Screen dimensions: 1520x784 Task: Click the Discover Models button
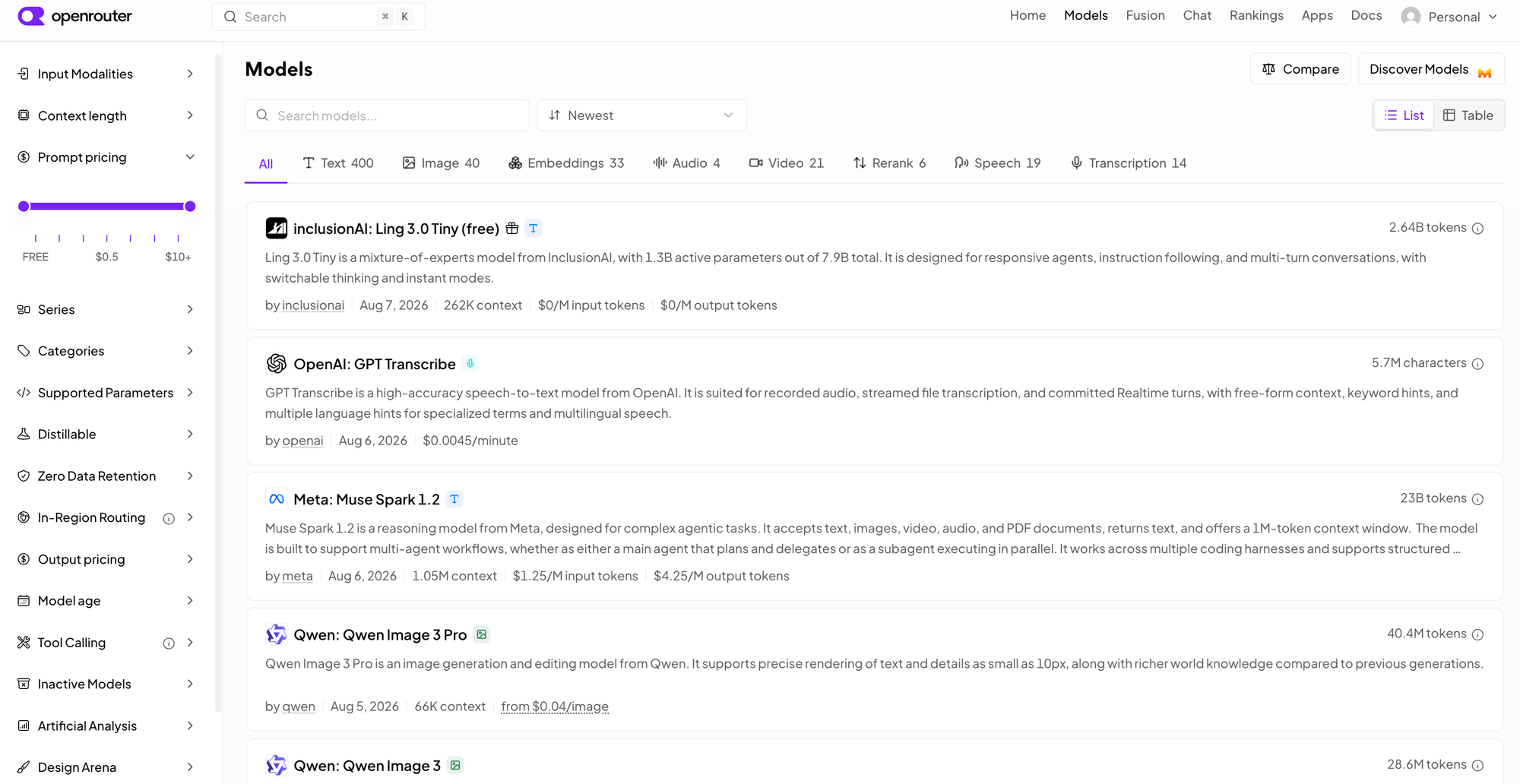pos(1431,69)
